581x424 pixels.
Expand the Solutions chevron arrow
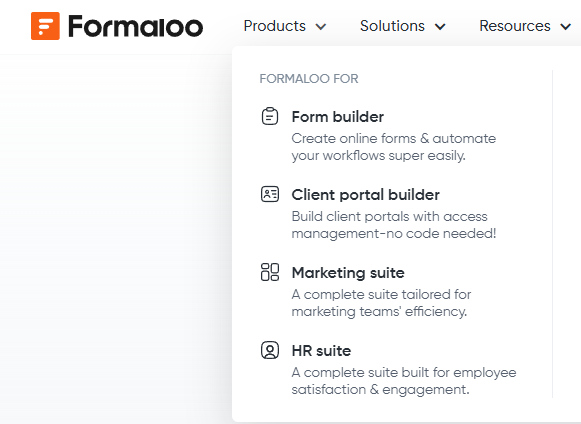(x=440, y=27)
